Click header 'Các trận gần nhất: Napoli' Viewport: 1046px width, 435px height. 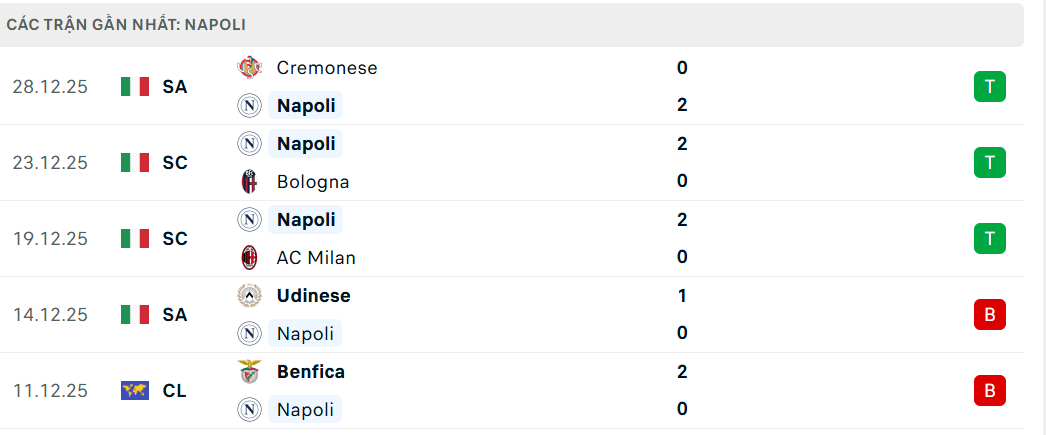126,24
